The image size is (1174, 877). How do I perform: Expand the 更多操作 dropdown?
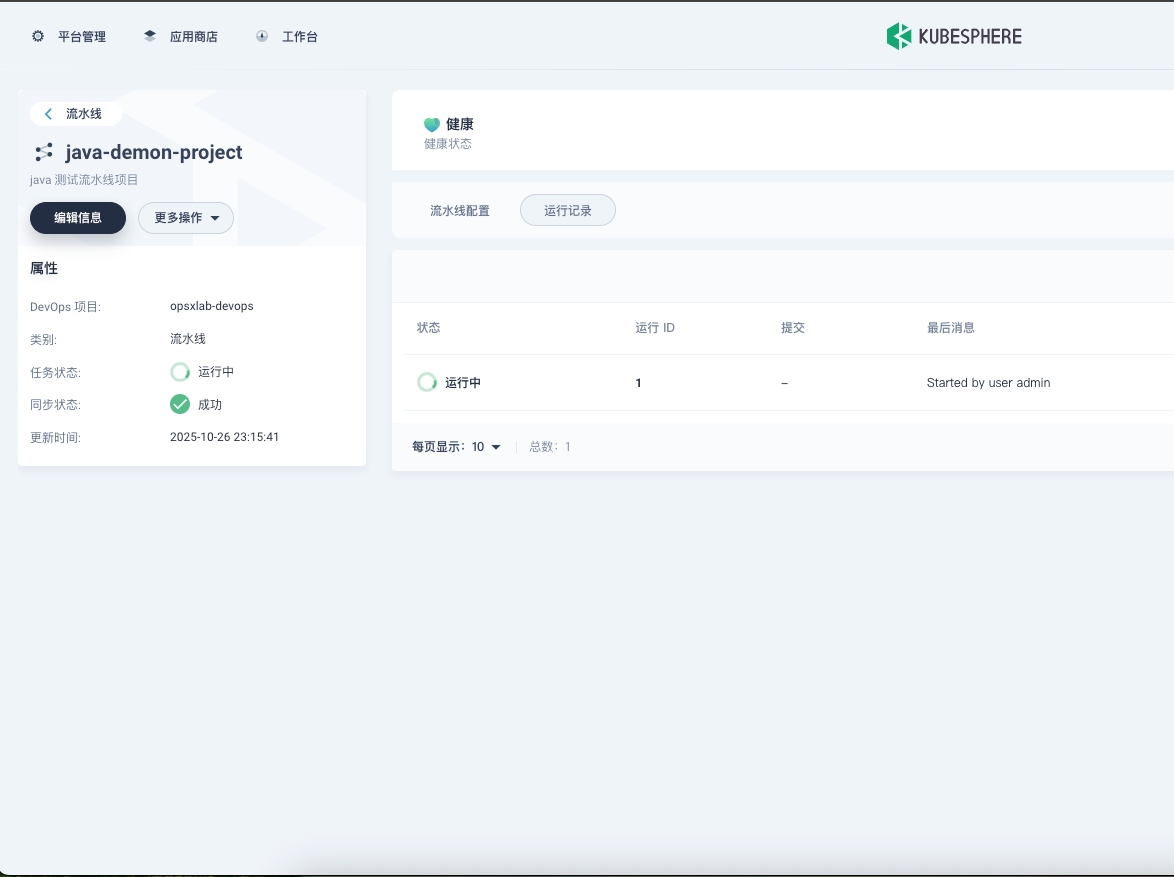(186, 218)
